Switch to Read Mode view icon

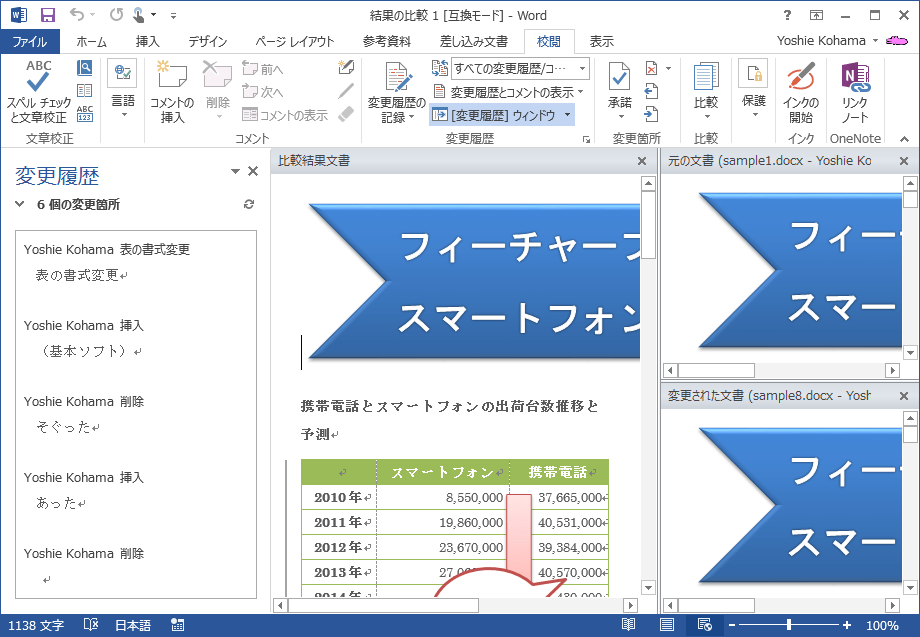(x=628, y=625)
